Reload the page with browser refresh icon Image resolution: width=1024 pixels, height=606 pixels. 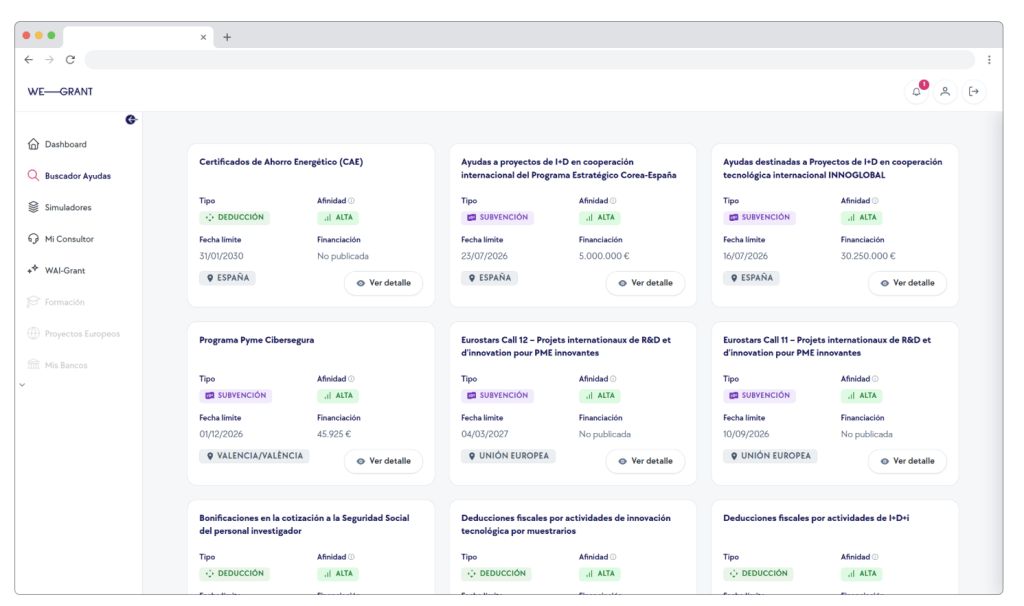[x=70, y=59]
